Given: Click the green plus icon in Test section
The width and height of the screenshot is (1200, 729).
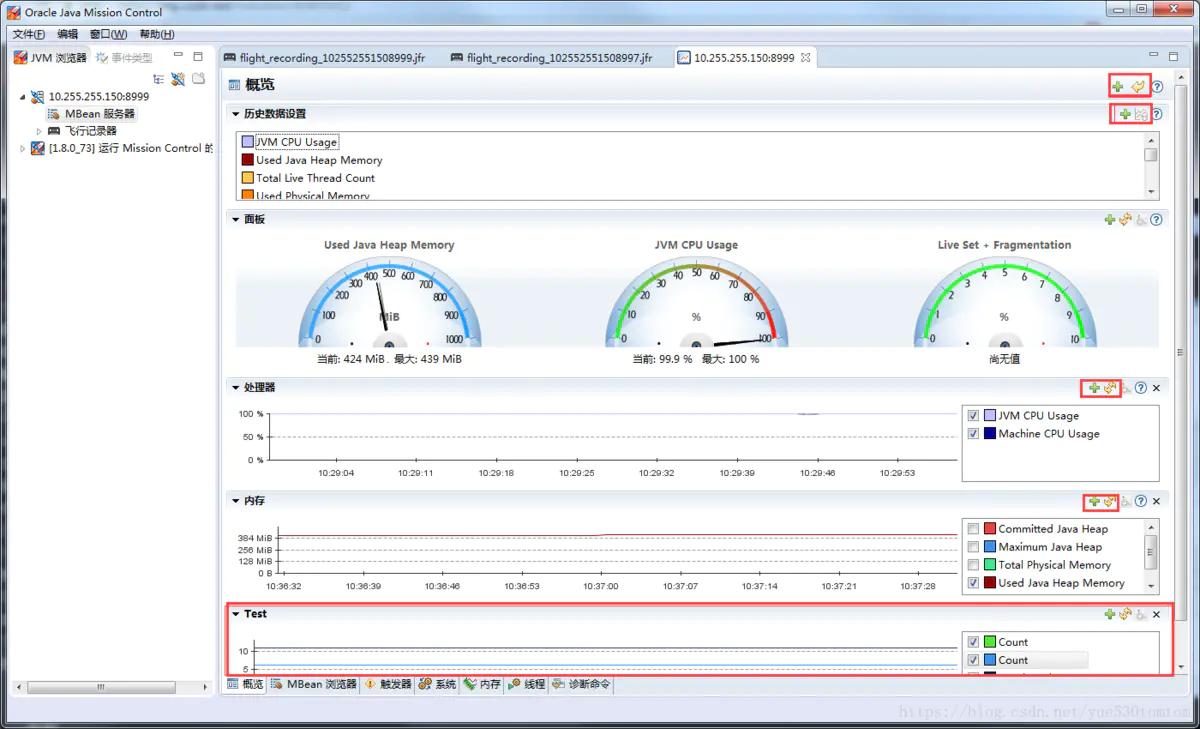Looking at the screenshot, I should click(x=1109, y=614).
